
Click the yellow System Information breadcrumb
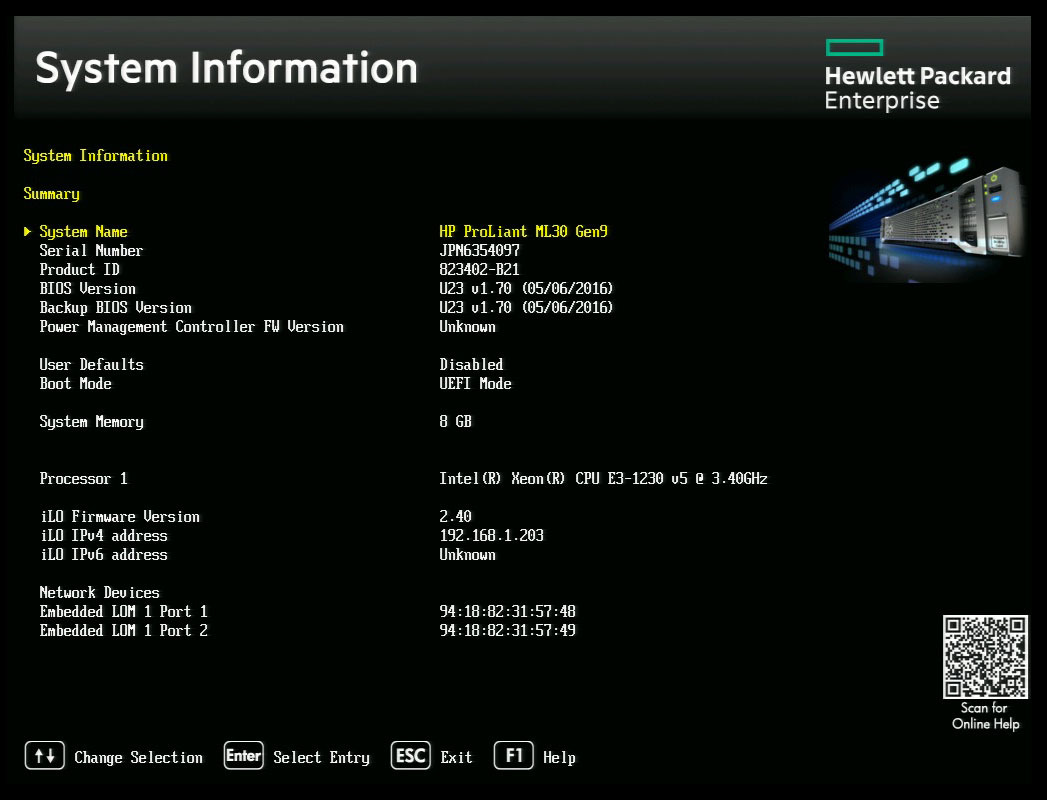95,156
